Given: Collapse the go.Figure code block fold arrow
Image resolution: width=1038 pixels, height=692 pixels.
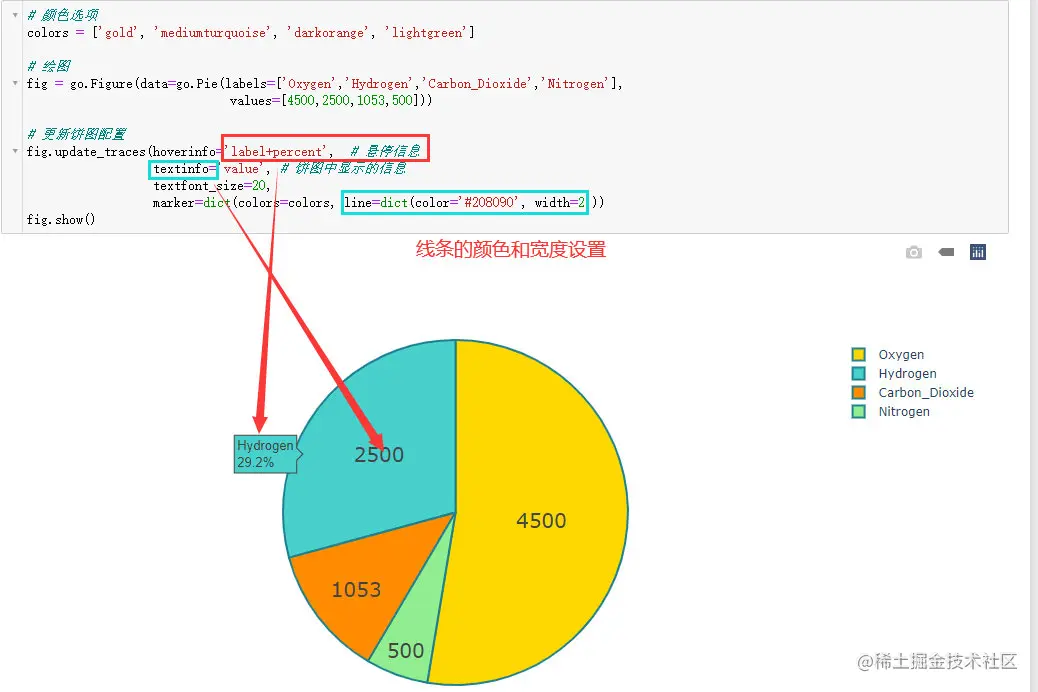Looking at the screenshot, I should pyautogui.click(x=15, y=83).
